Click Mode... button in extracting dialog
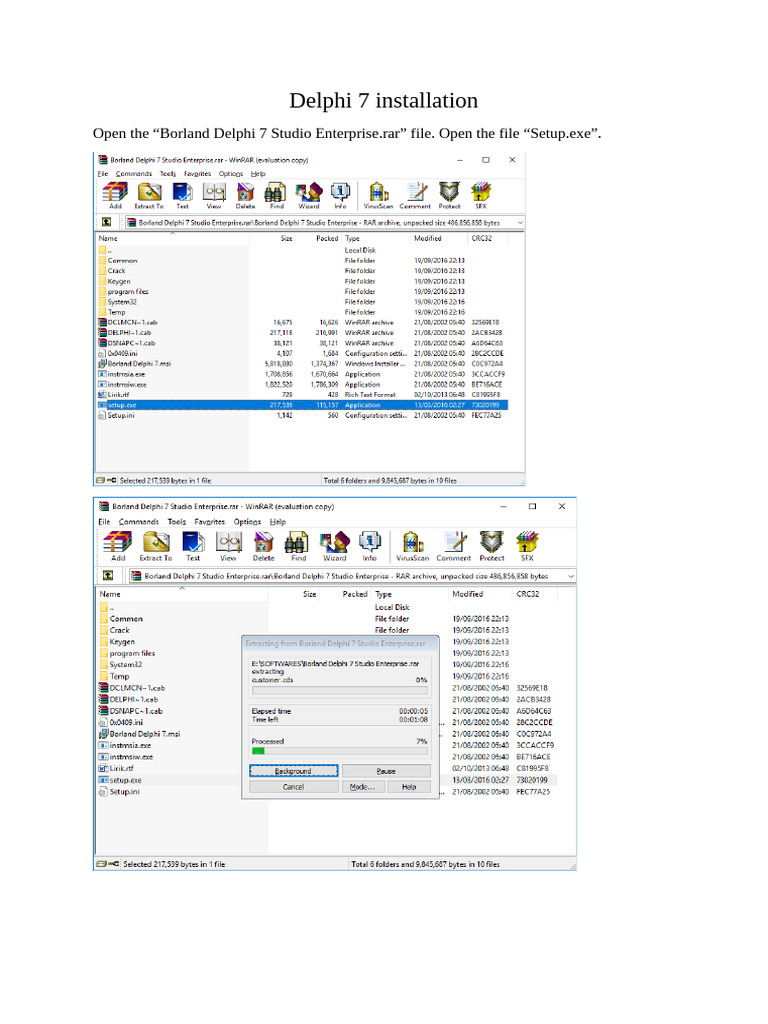 362,787
